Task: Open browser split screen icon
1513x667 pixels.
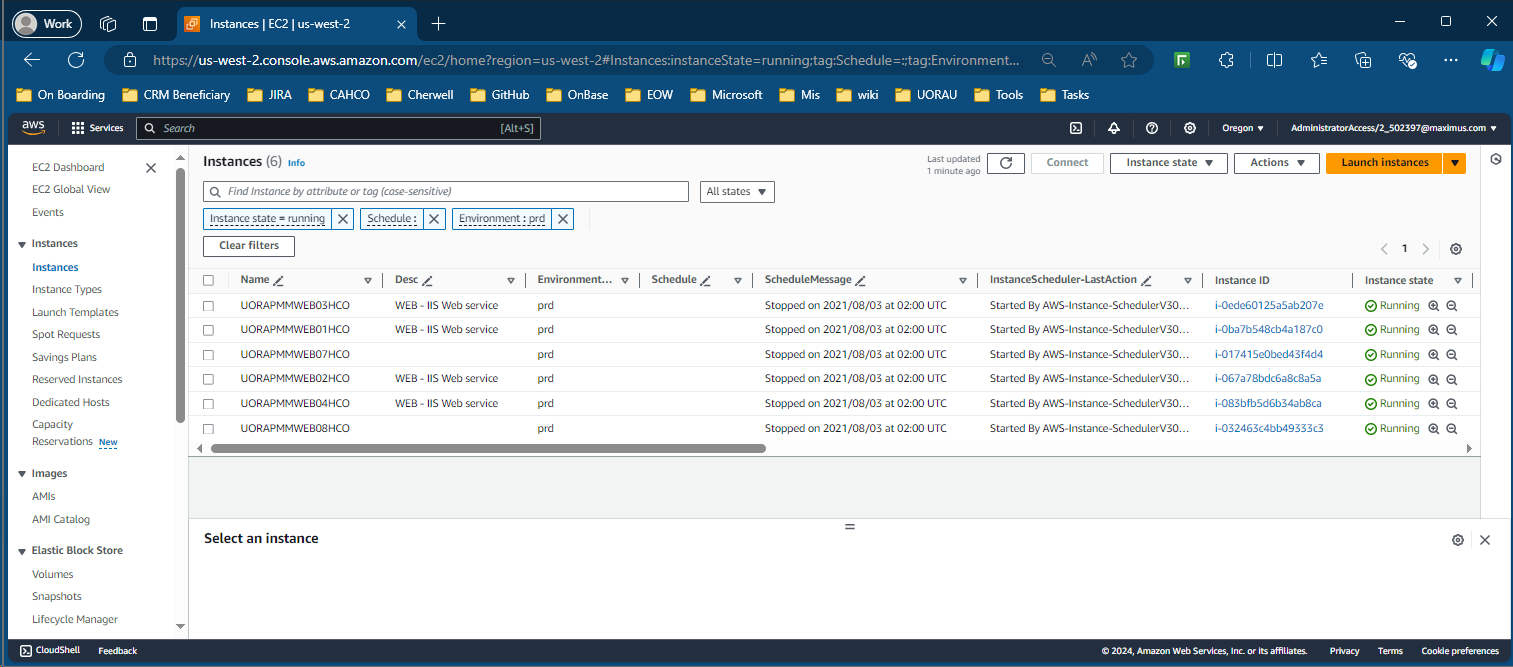Action: tap(1274, 60)
